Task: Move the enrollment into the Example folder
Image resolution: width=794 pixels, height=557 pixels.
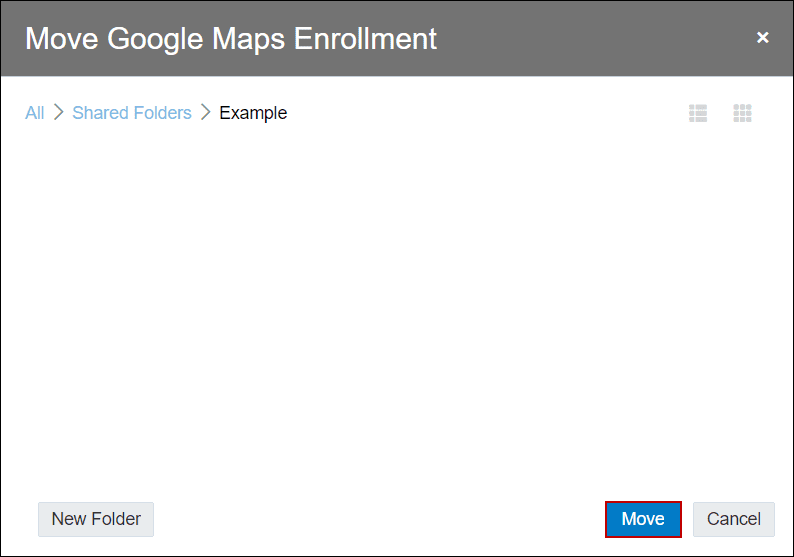Action: coord(643,519)
